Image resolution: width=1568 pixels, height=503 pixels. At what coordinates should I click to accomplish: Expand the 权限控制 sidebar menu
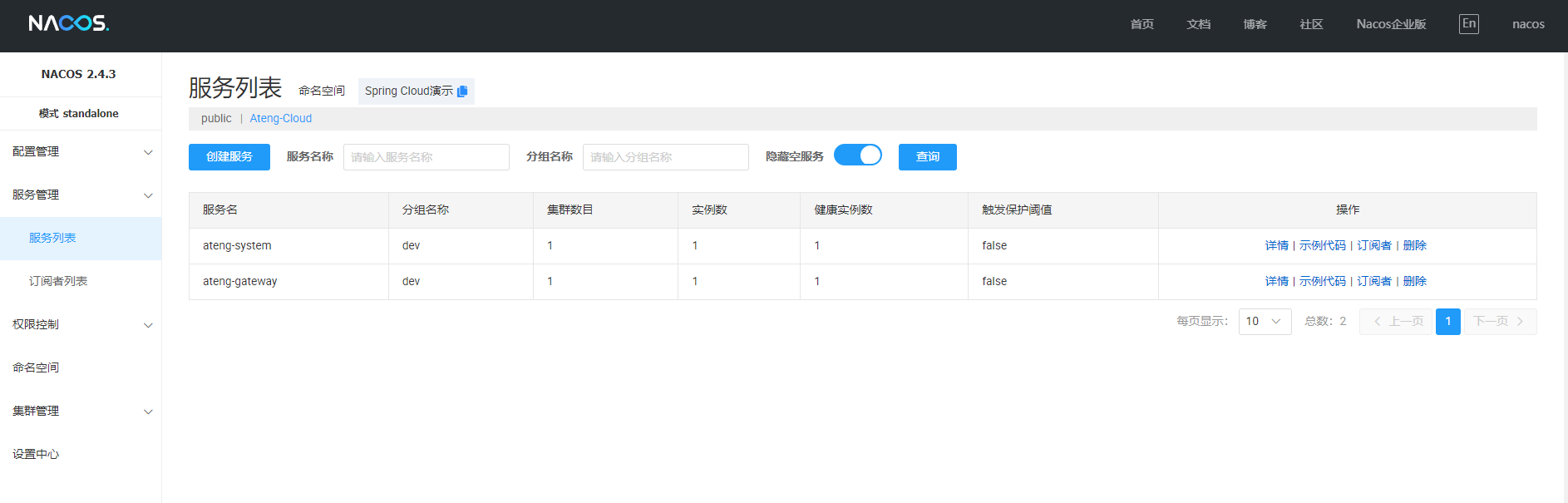coord(81,325)
